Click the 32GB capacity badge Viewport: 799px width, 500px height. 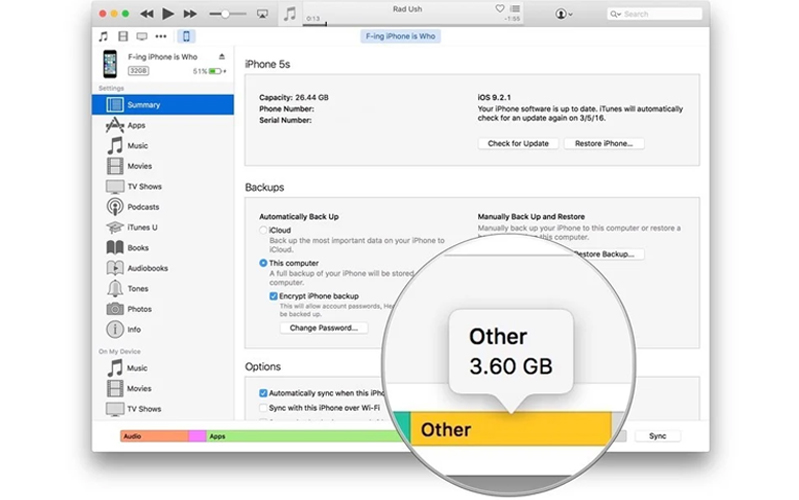138,71
